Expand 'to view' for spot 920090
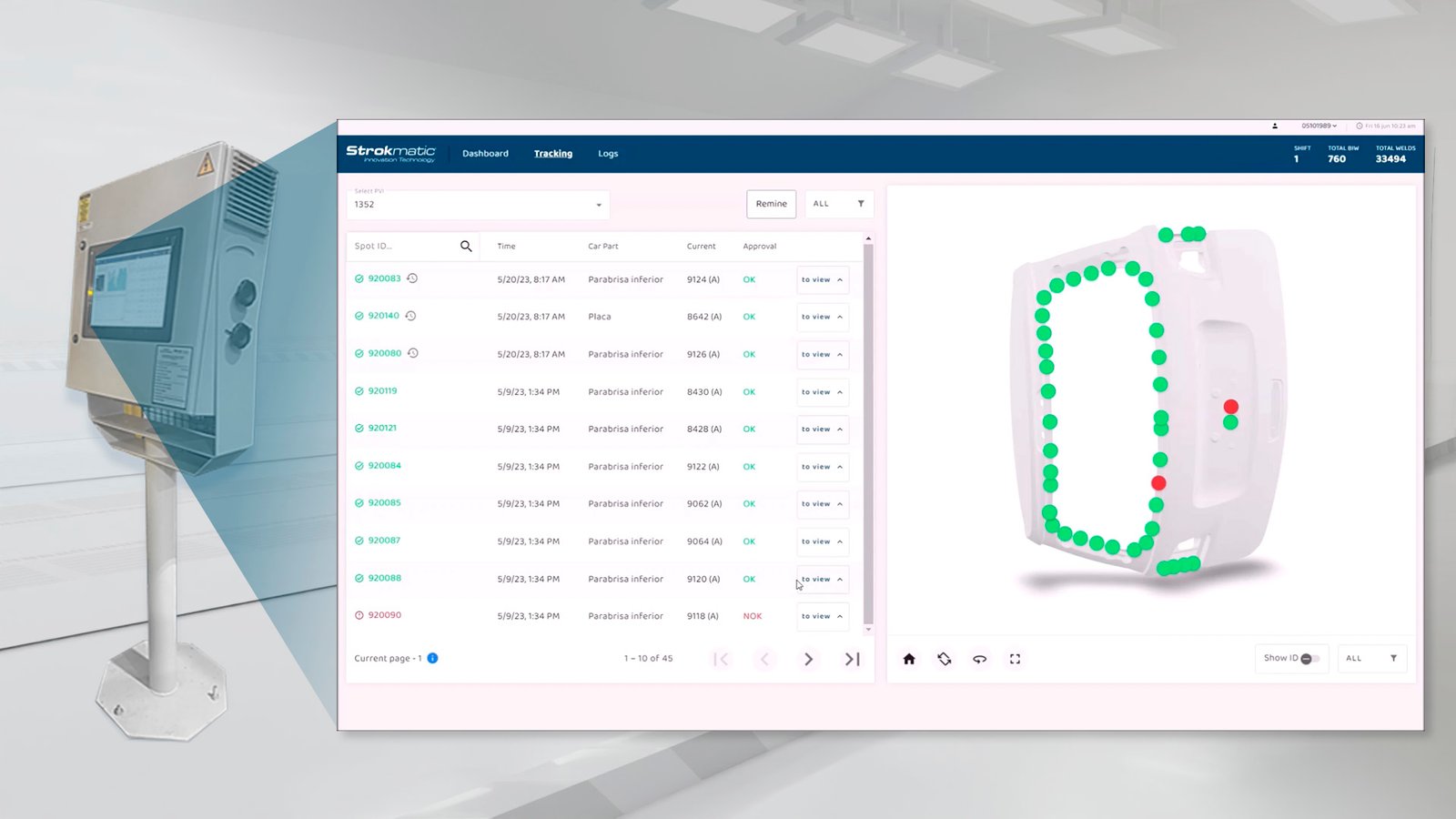The height and width of the screenshot is (819, 1456). click(822, 616)
